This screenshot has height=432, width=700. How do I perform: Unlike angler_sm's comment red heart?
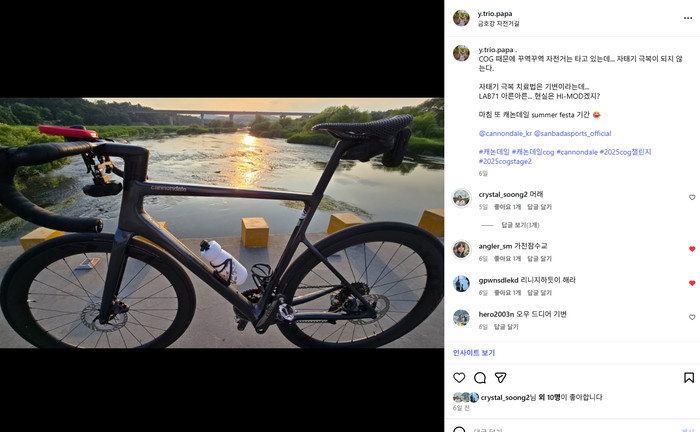point(692,249)
